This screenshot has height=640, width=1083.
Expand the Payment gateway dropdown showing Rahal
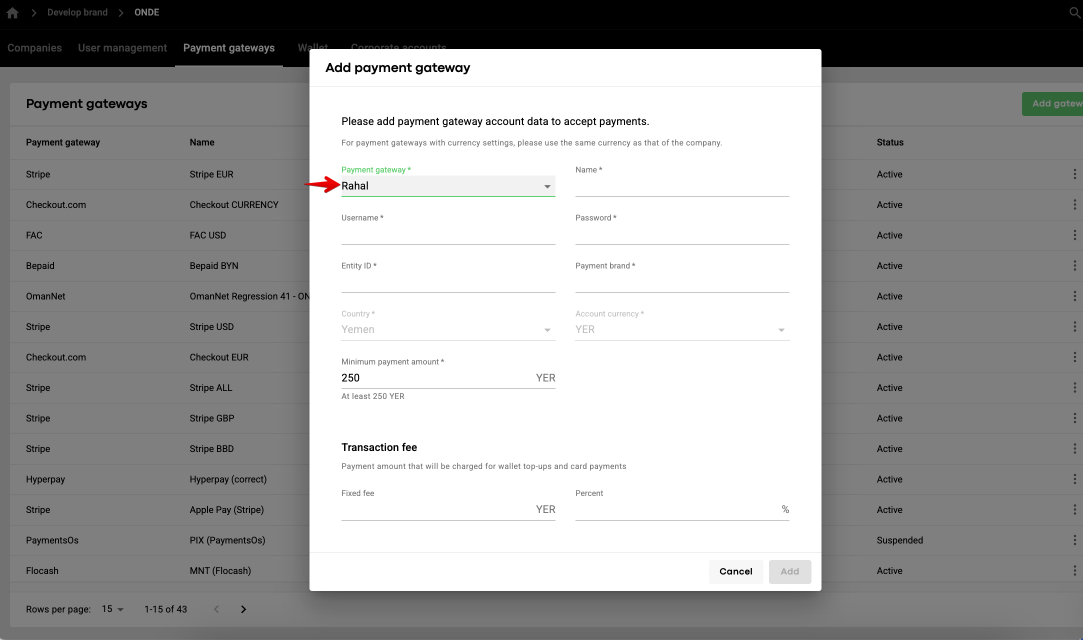[x=447, y=186]
